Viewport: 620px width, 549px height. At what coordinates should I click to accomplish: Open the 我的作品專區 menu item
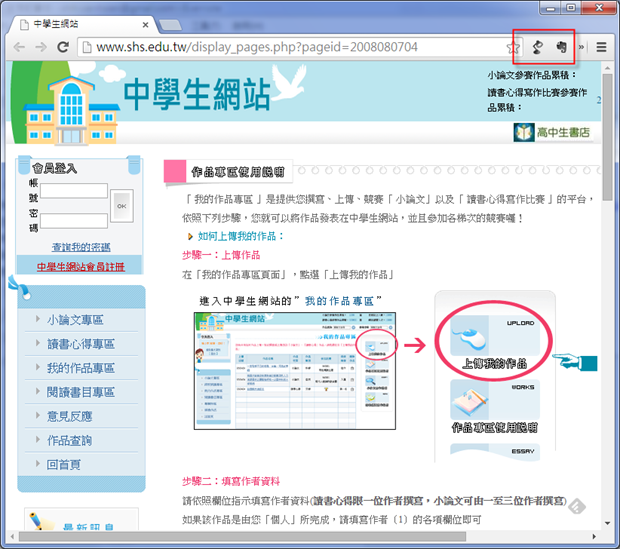click(81, 368)
